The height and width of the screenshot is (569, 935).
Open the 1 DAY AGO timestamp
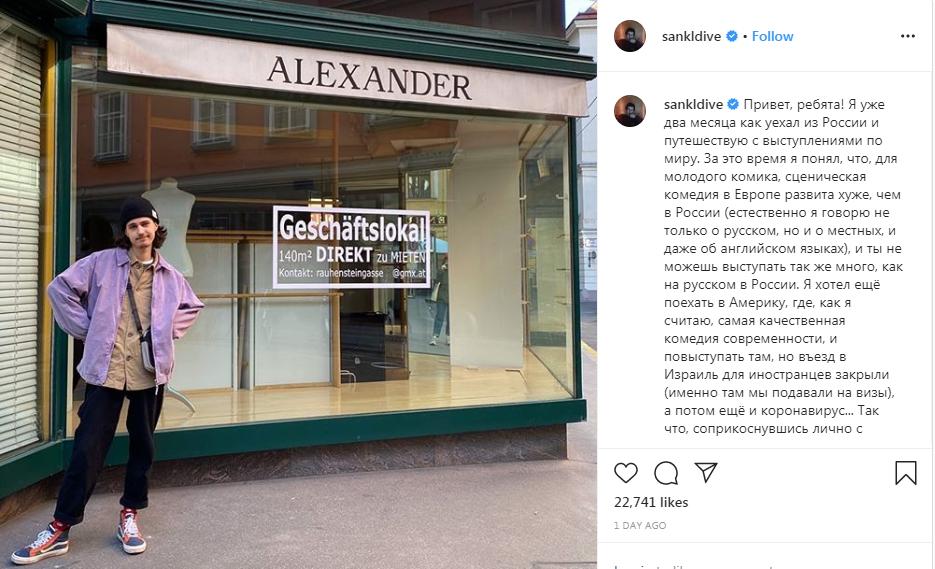click(640, 525)
